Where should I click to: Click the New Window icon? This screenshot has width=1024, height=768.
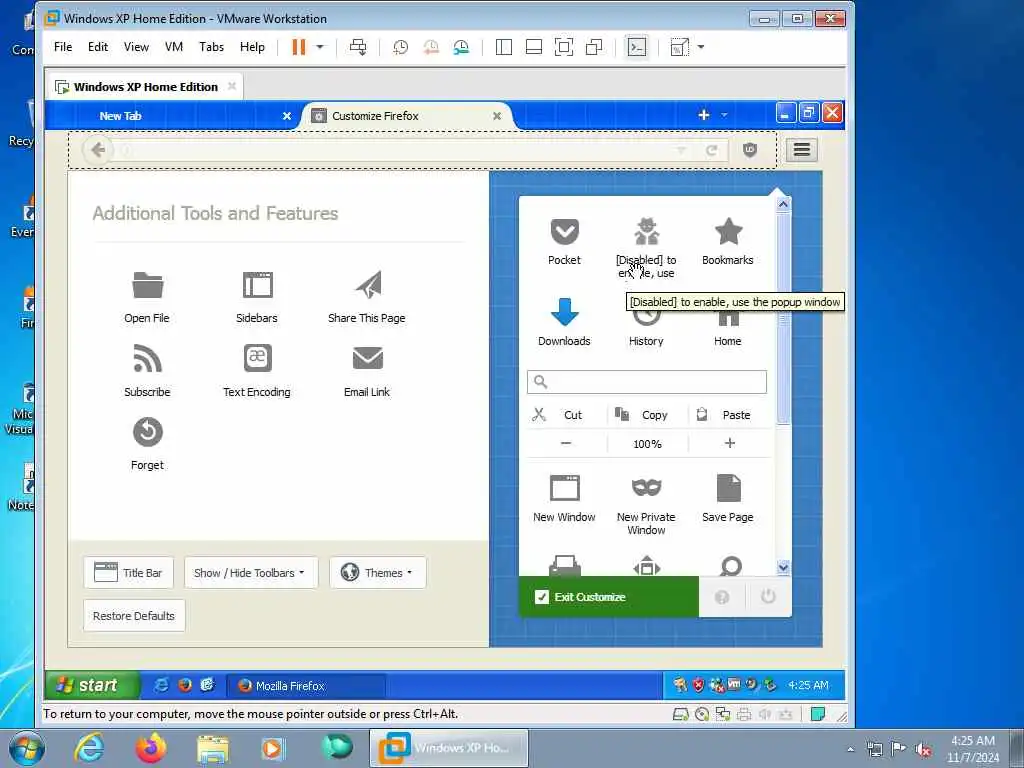[x=564, y=488]
